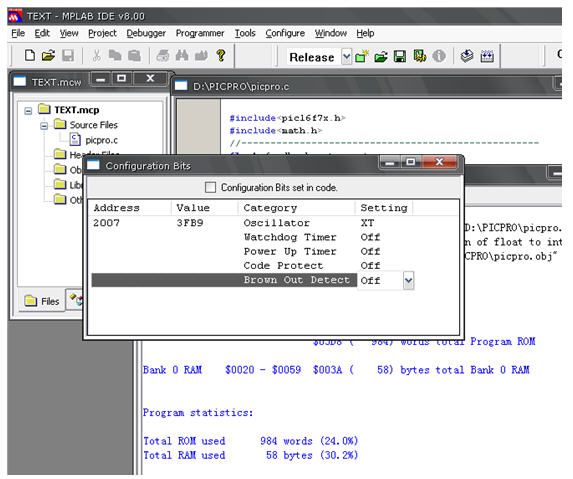Click the Help question mark icon

pyautogui.click(x=221, y=56)
